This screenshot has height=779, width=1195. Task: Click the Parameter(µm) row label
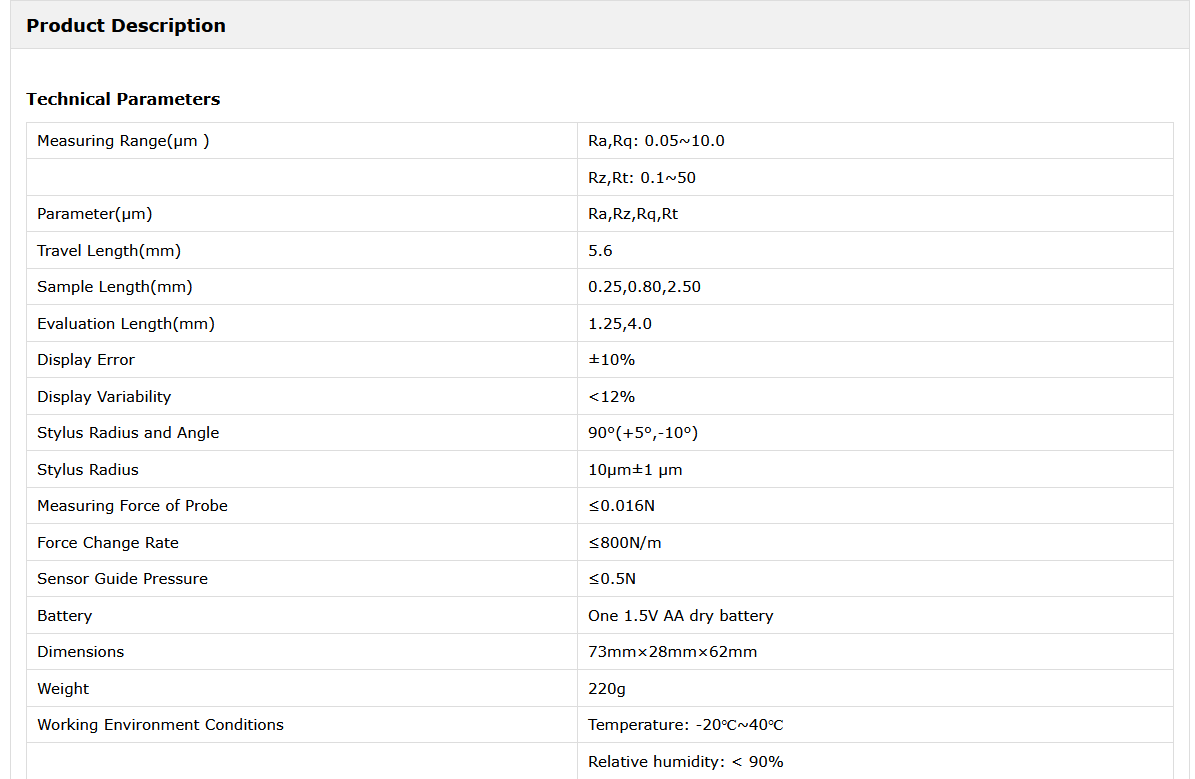[95, 214]
